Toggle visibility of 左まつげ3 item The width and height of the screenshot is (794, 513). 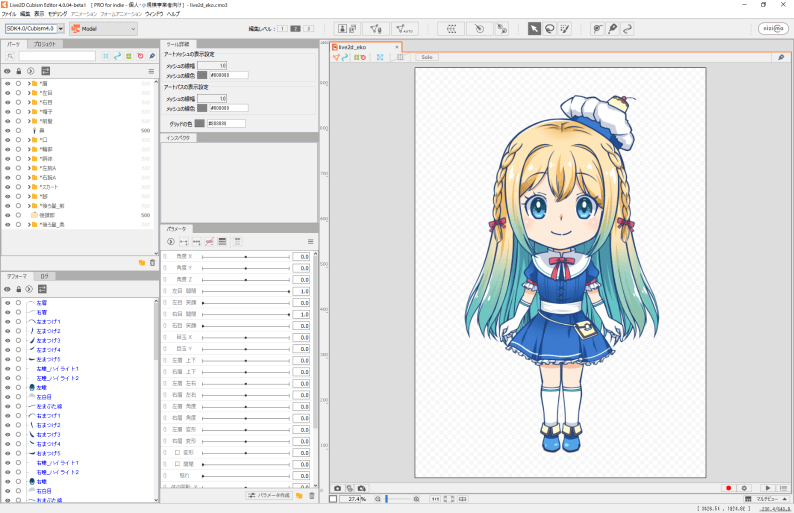tap(8, 340)
